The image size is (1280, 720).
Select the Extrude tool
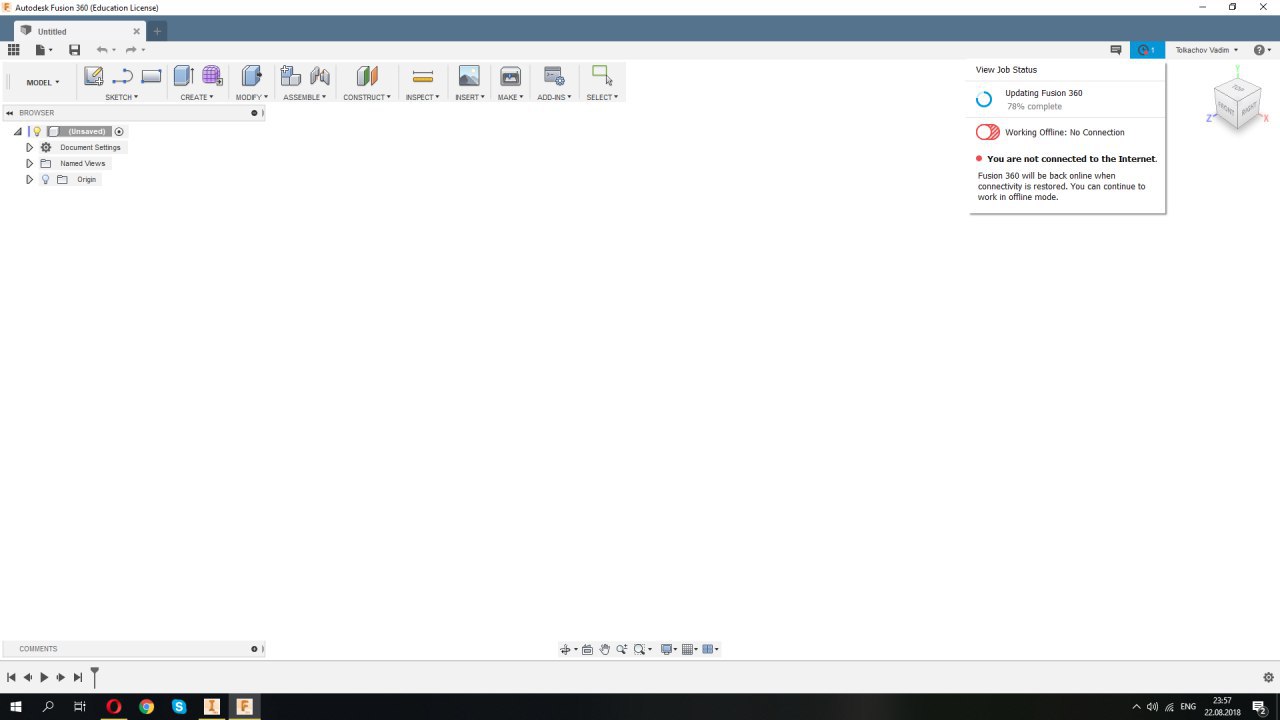coord(183,76)
